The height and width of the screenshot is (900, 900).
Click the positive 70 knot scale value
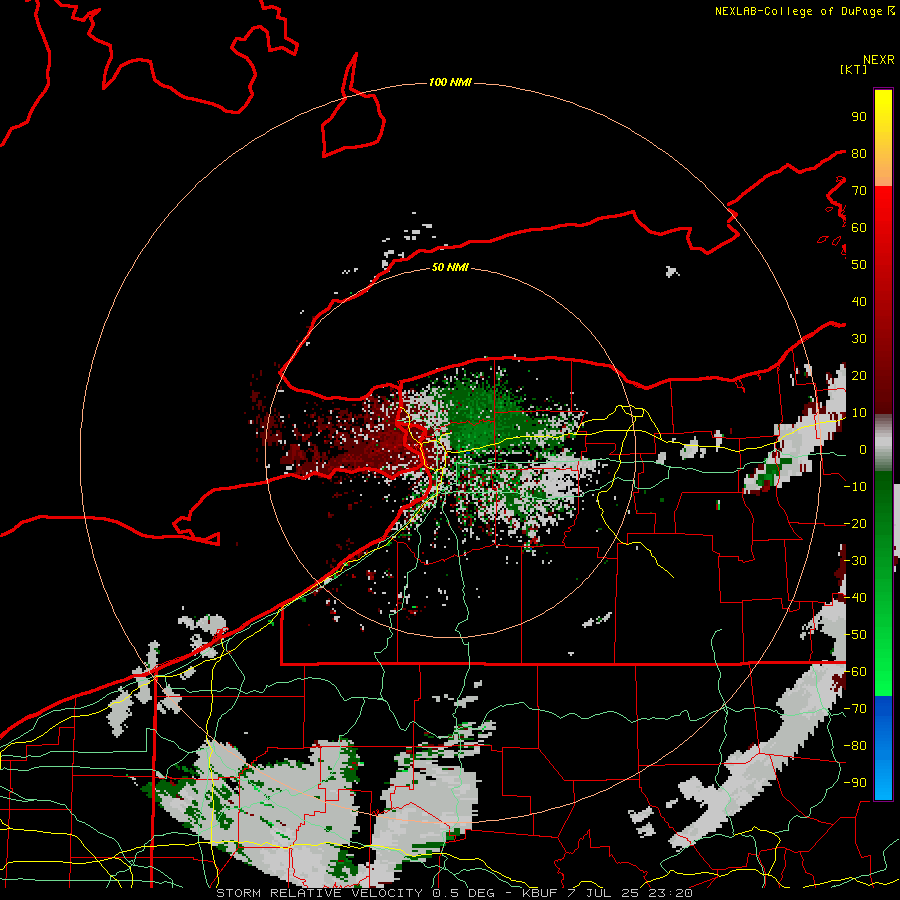pos(859,191)
